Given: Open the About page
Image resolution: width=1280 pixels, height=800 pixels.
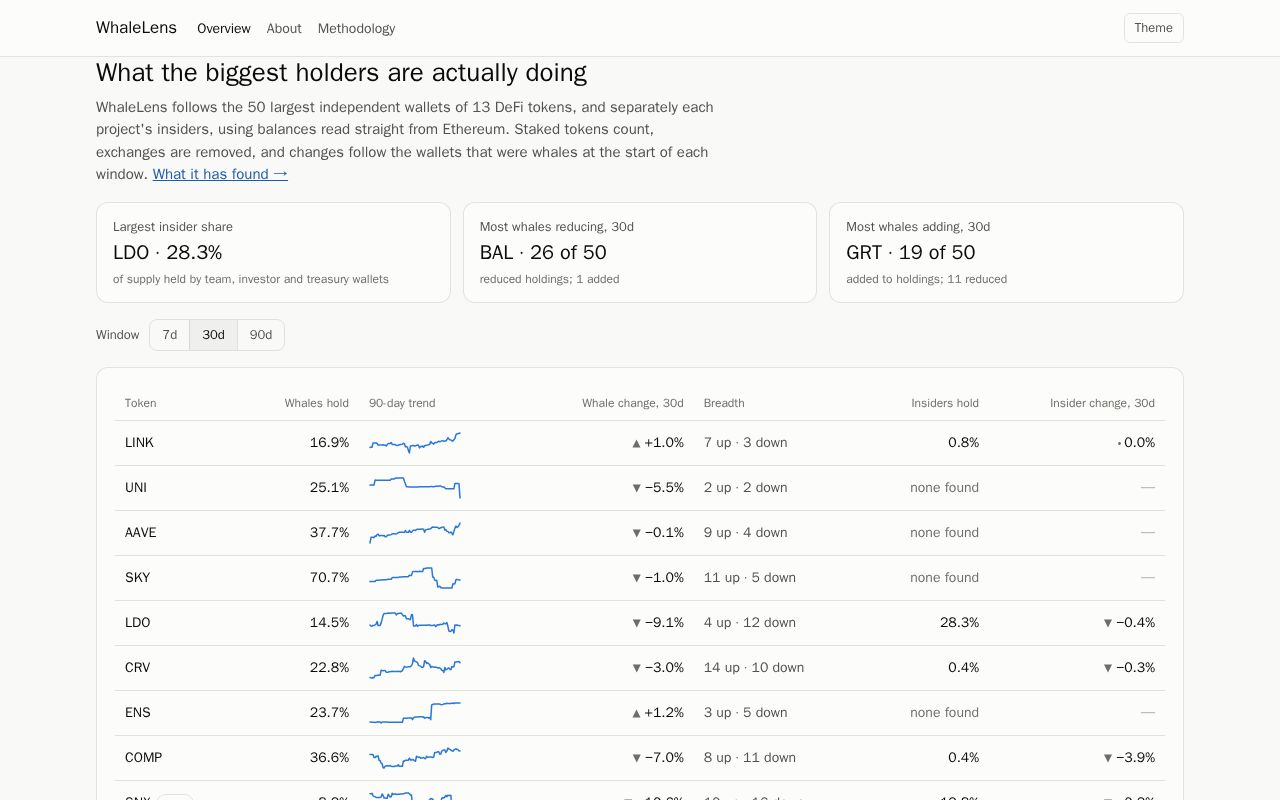Looking at the screenshot, I should click(284, 28).
